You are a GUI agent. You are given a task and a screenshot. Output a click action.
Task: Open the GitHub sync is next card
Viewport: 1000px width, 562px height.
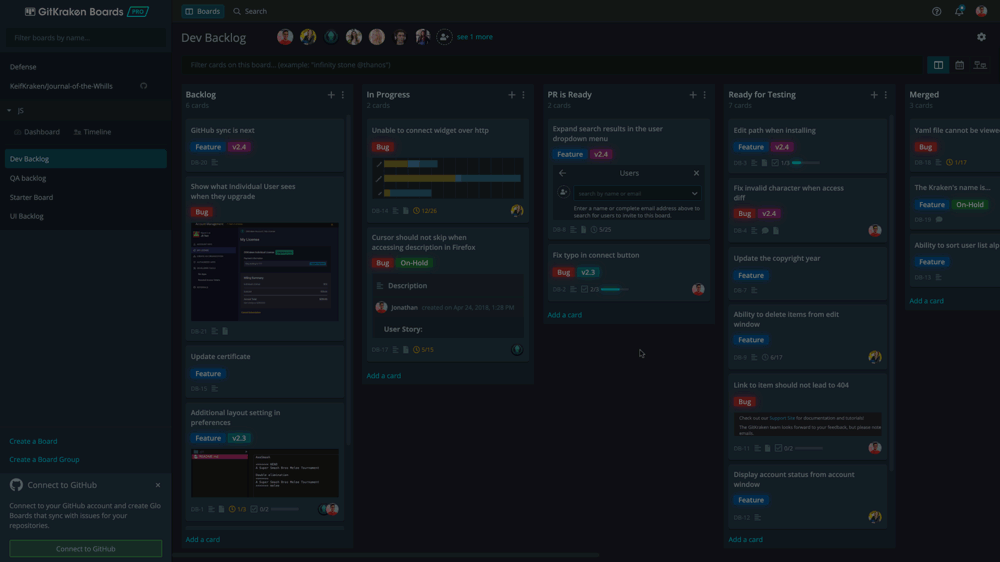265,145
